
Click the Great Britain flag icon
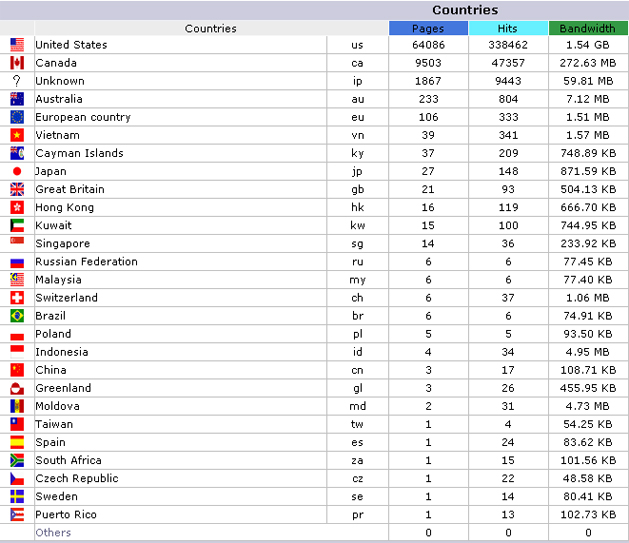coord(17,189)
